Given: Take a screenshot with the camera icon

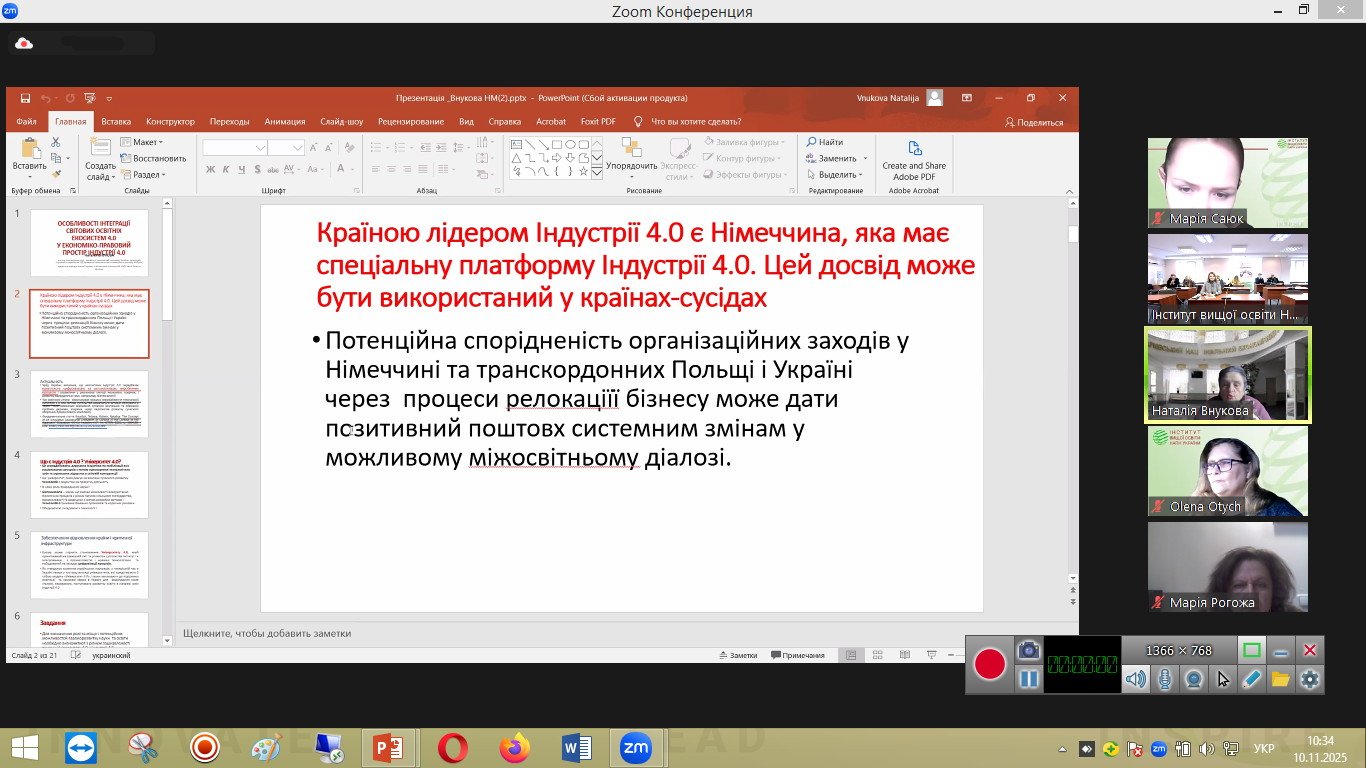Looking at the screenshot, I should [x=1028, y=650].
